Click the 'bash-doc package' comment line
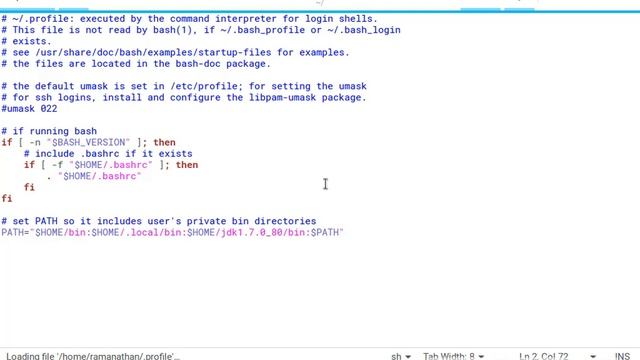The image size is (640, 360). pos(136,64)
